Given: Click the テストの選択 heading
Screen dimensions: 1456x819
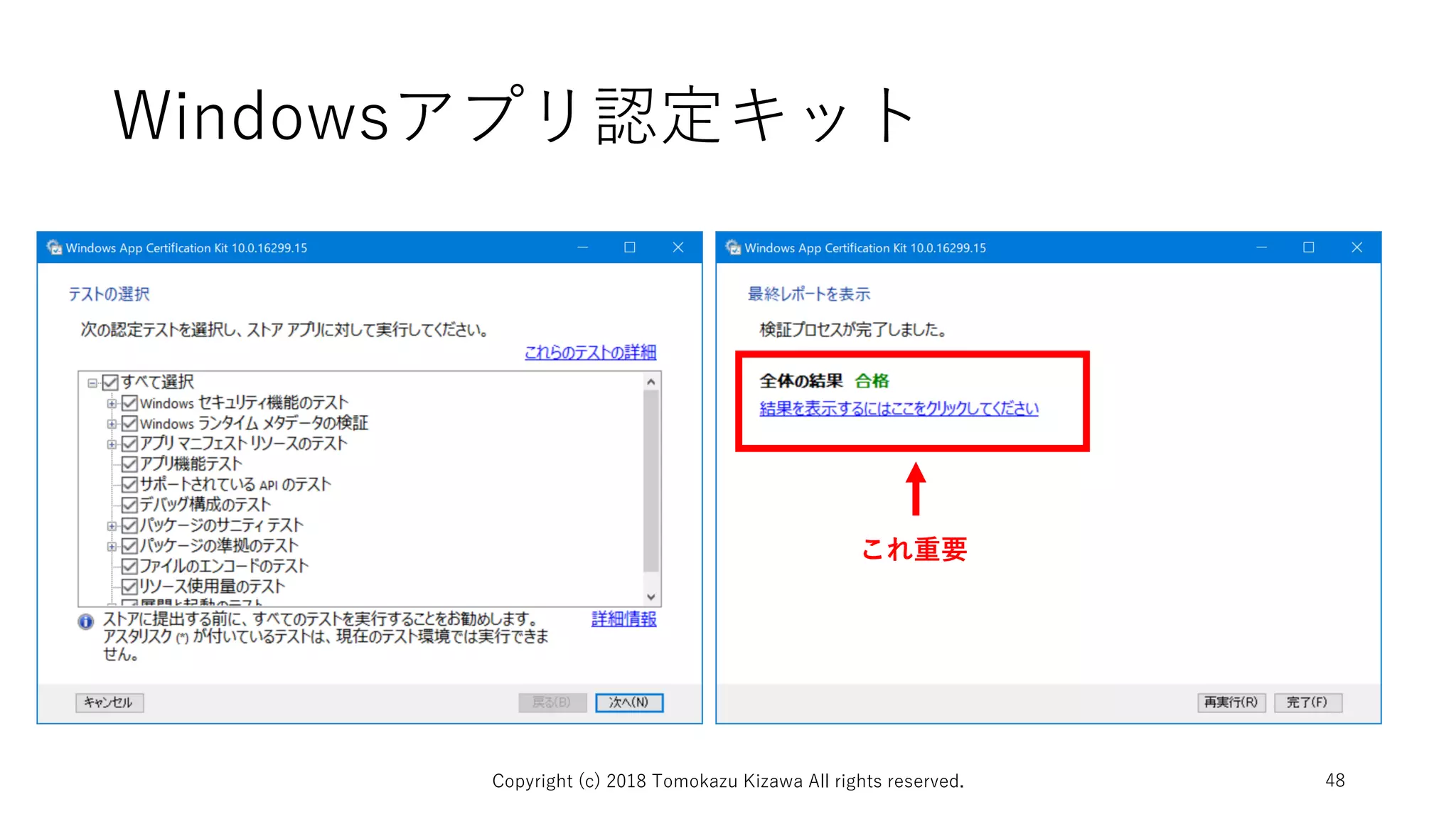Looking at the screenshot, I should tap(109, 294).
